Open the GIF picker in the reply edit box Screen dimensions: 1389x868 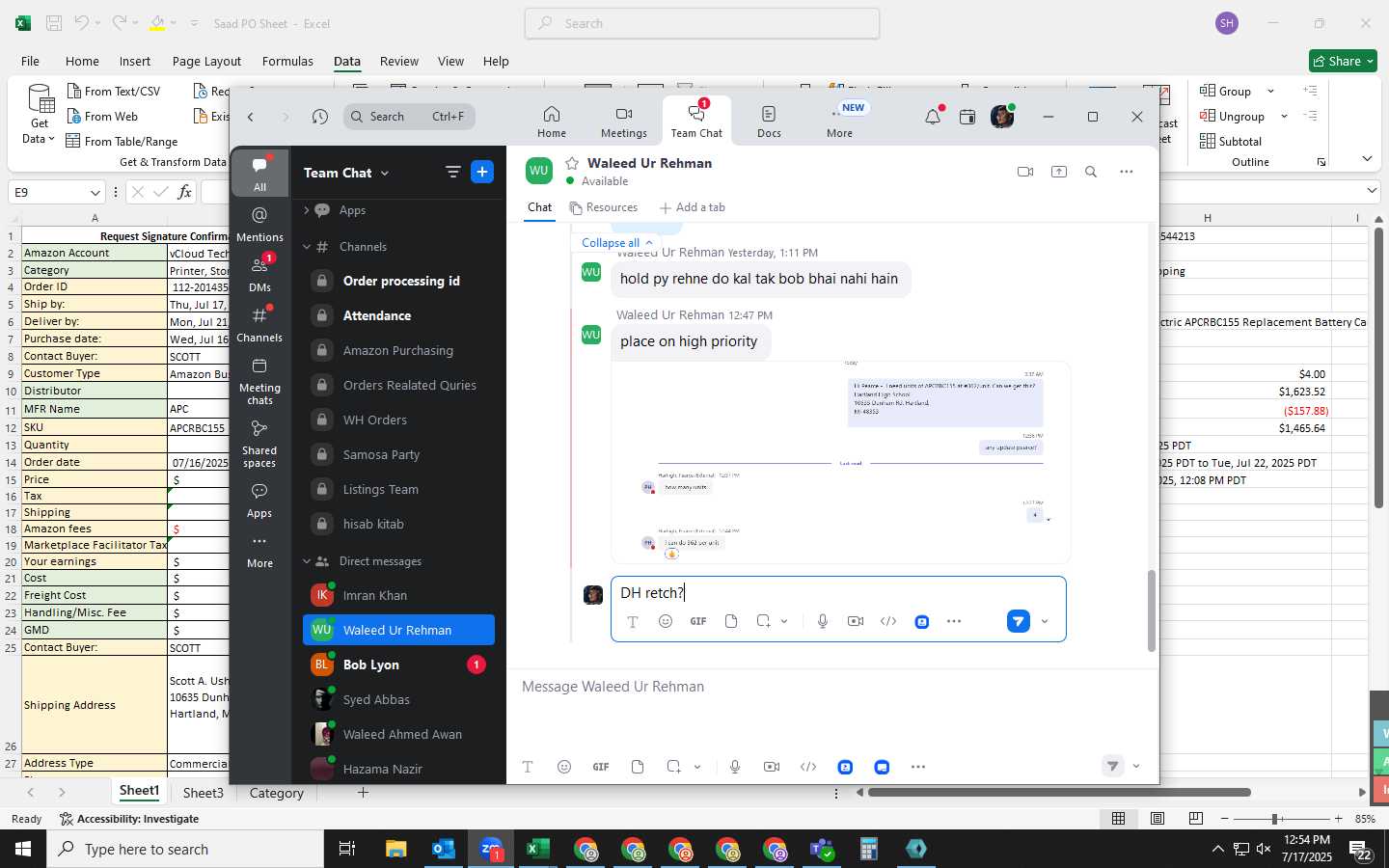tap(698, 621)
